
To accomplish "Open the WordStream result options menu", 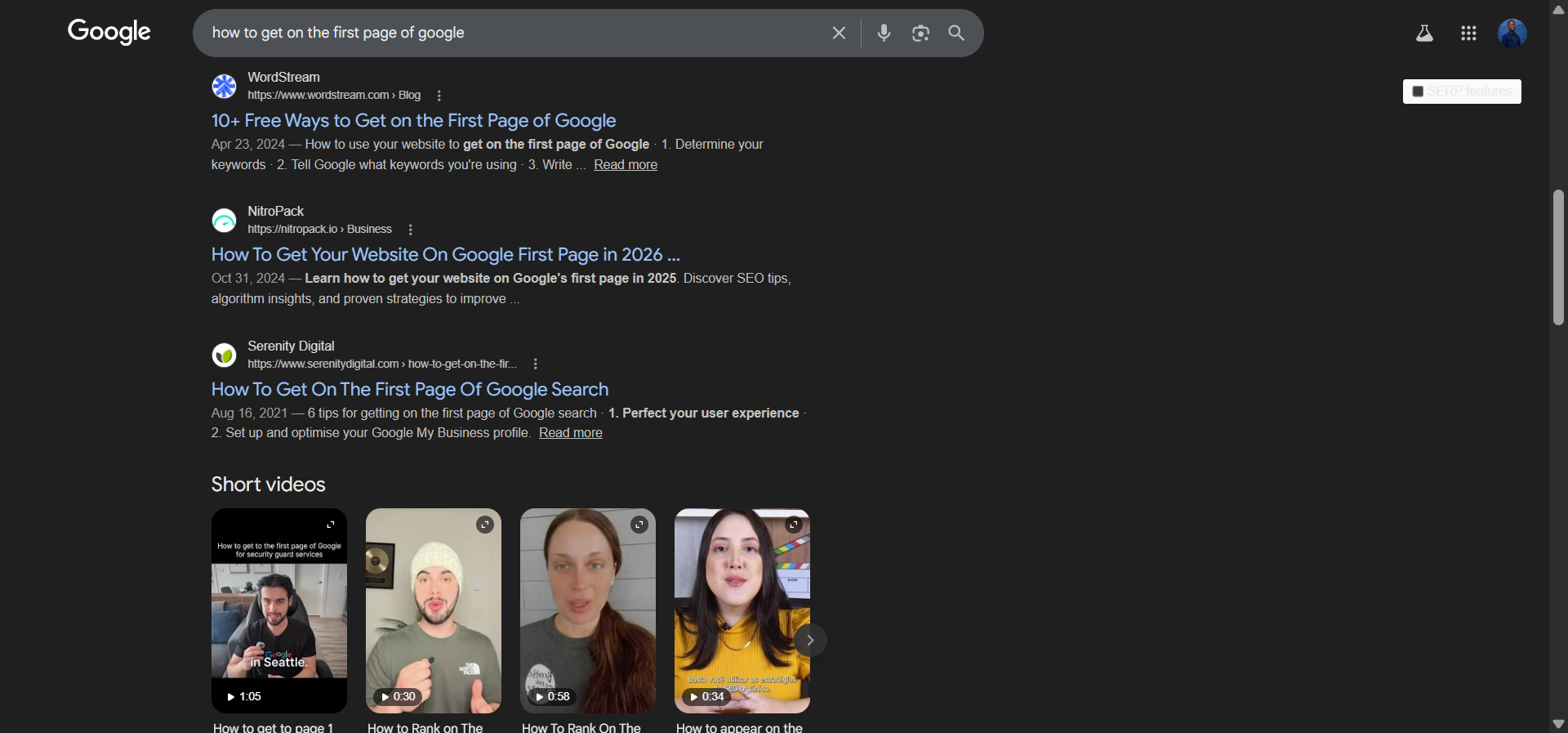I will (439, 96).
